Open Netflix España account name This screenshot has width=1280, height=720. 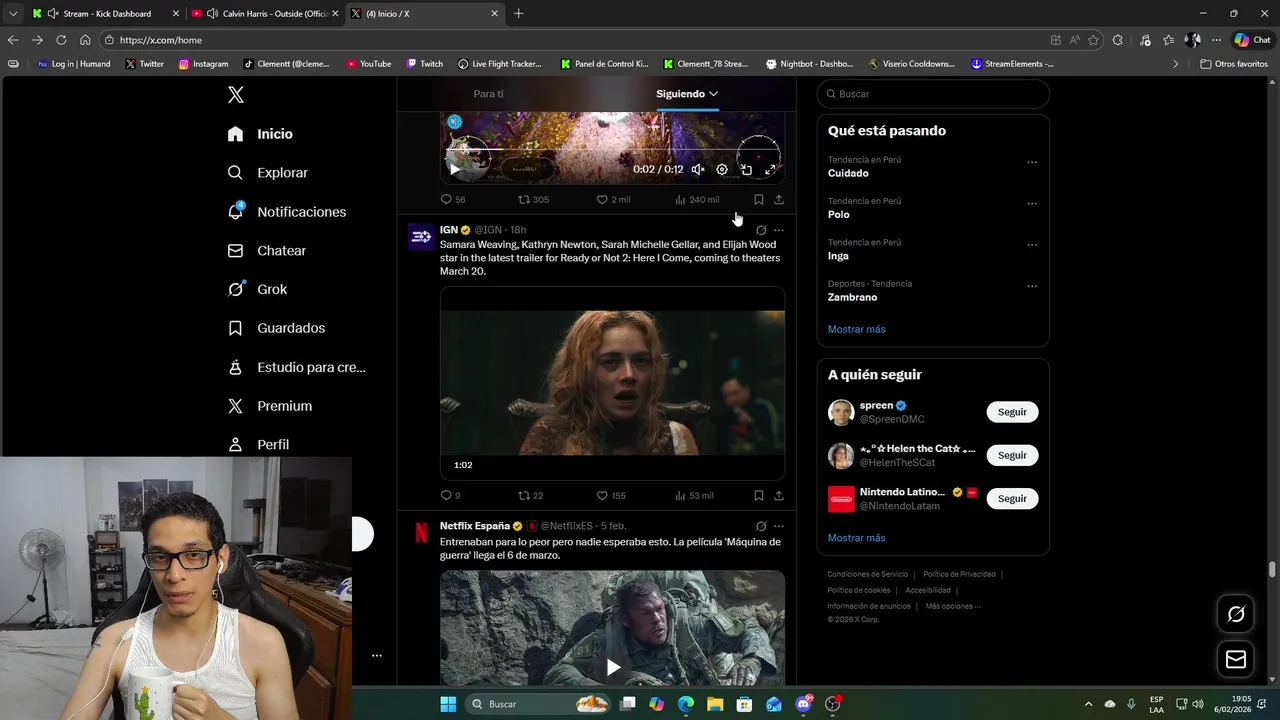click(475, 526)
